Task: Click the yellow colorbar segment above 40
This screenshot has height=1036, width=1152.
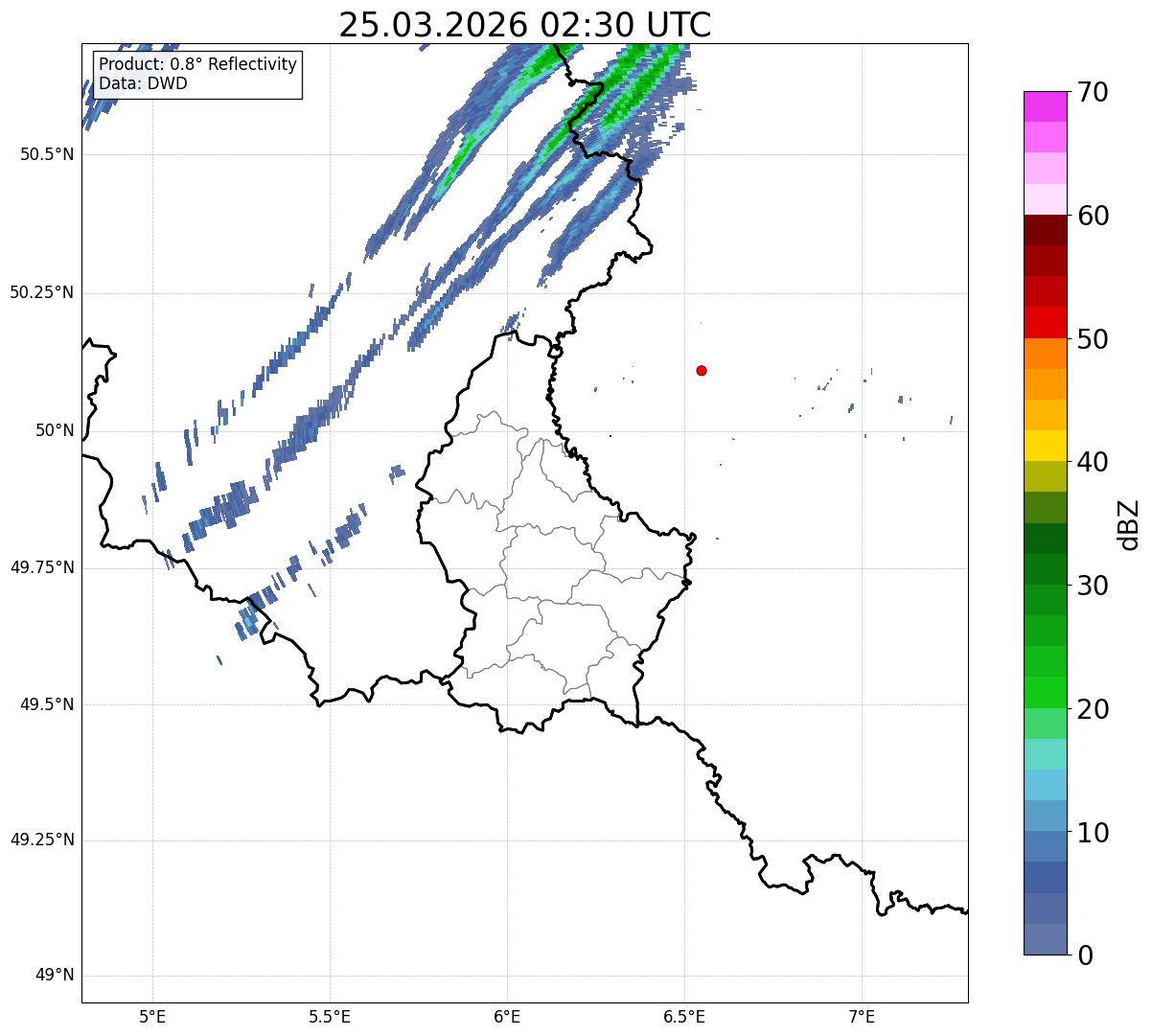Action: [1045, 446]
